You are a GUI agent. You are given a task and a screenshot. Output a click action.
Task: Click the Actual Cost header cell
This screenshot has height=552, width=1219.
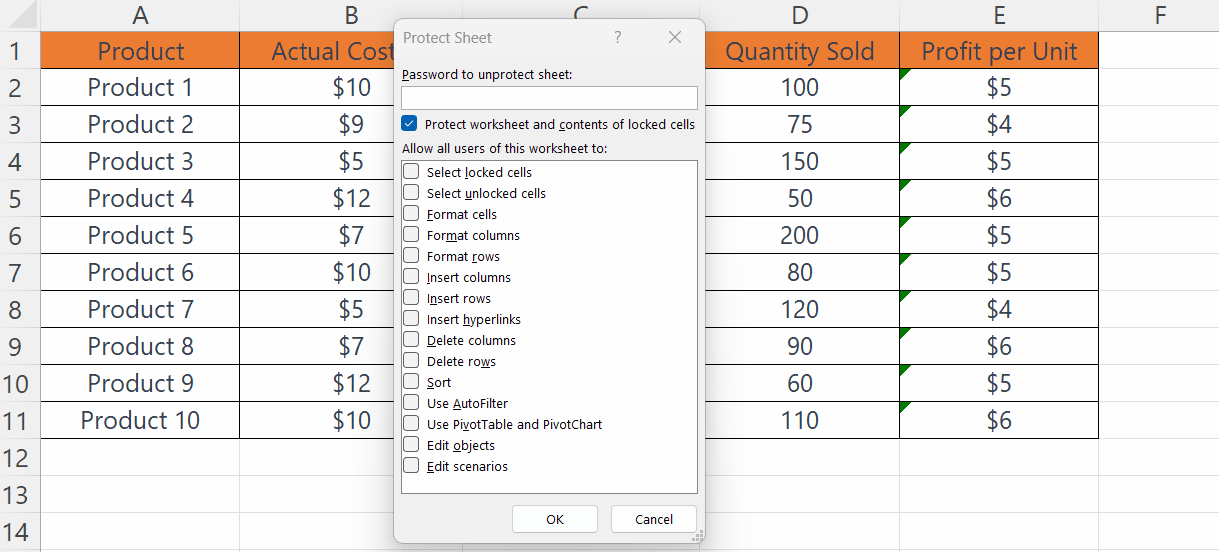click(x=318, y=51)
